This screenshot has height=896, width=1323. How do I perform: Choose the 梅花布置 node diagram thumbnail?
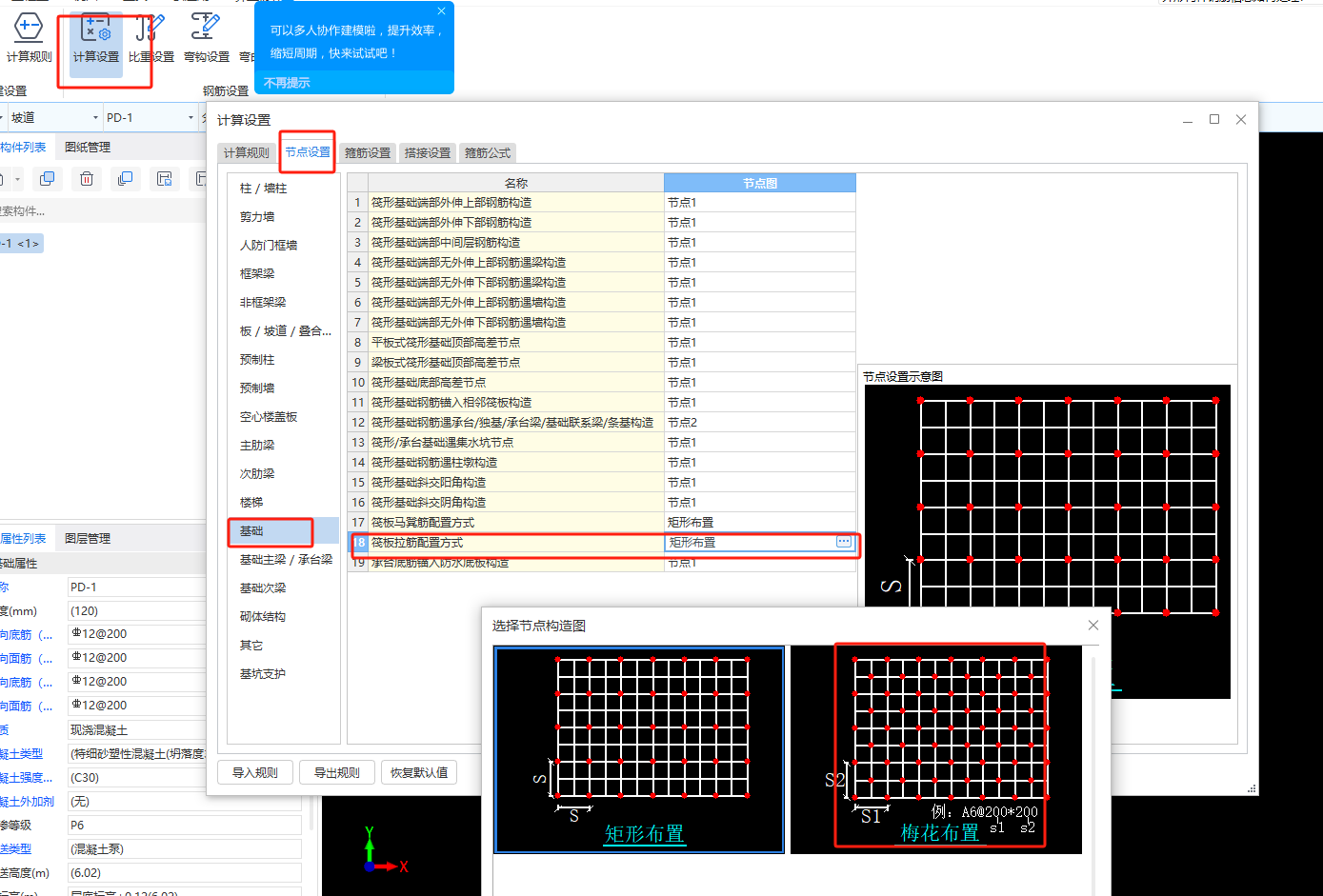point(936,749)
